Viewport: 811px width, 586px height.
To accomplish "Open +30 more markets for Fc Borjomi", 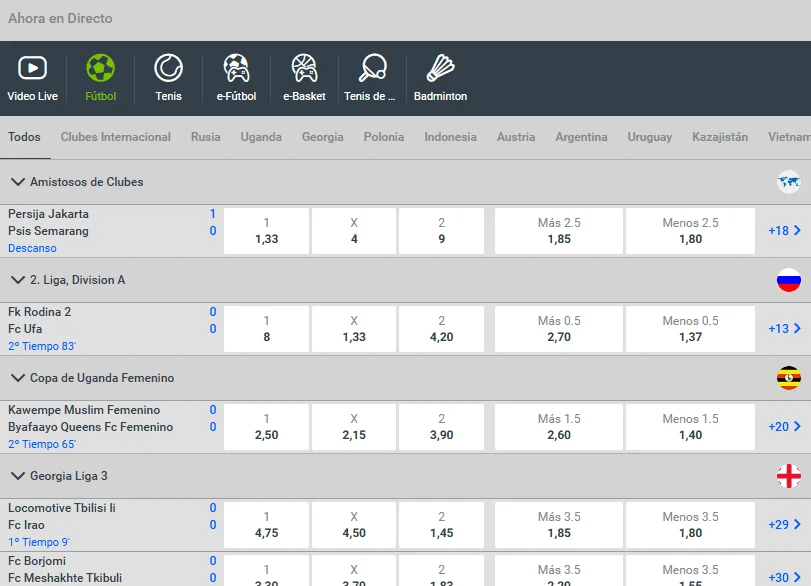I will click(x=785, y=577).
